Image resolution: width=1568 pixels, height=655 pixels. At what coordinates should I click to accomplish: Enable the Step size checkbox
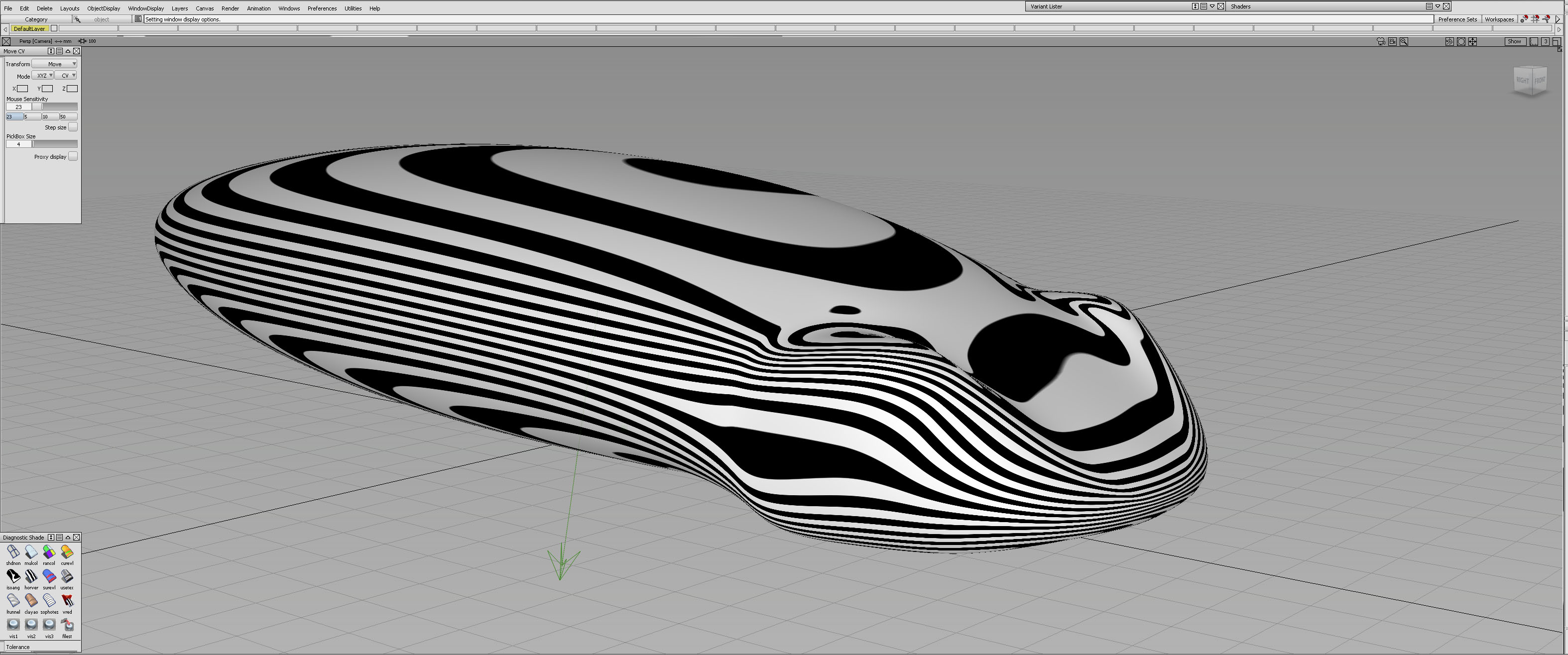pos(73,127)
